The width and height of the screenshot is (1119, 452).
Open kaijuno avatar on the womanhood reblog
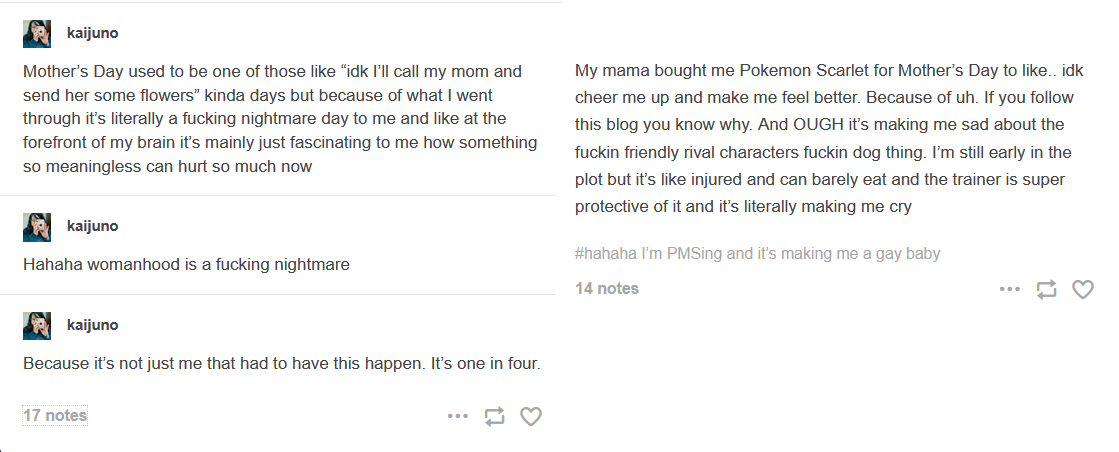click(37, 227)
